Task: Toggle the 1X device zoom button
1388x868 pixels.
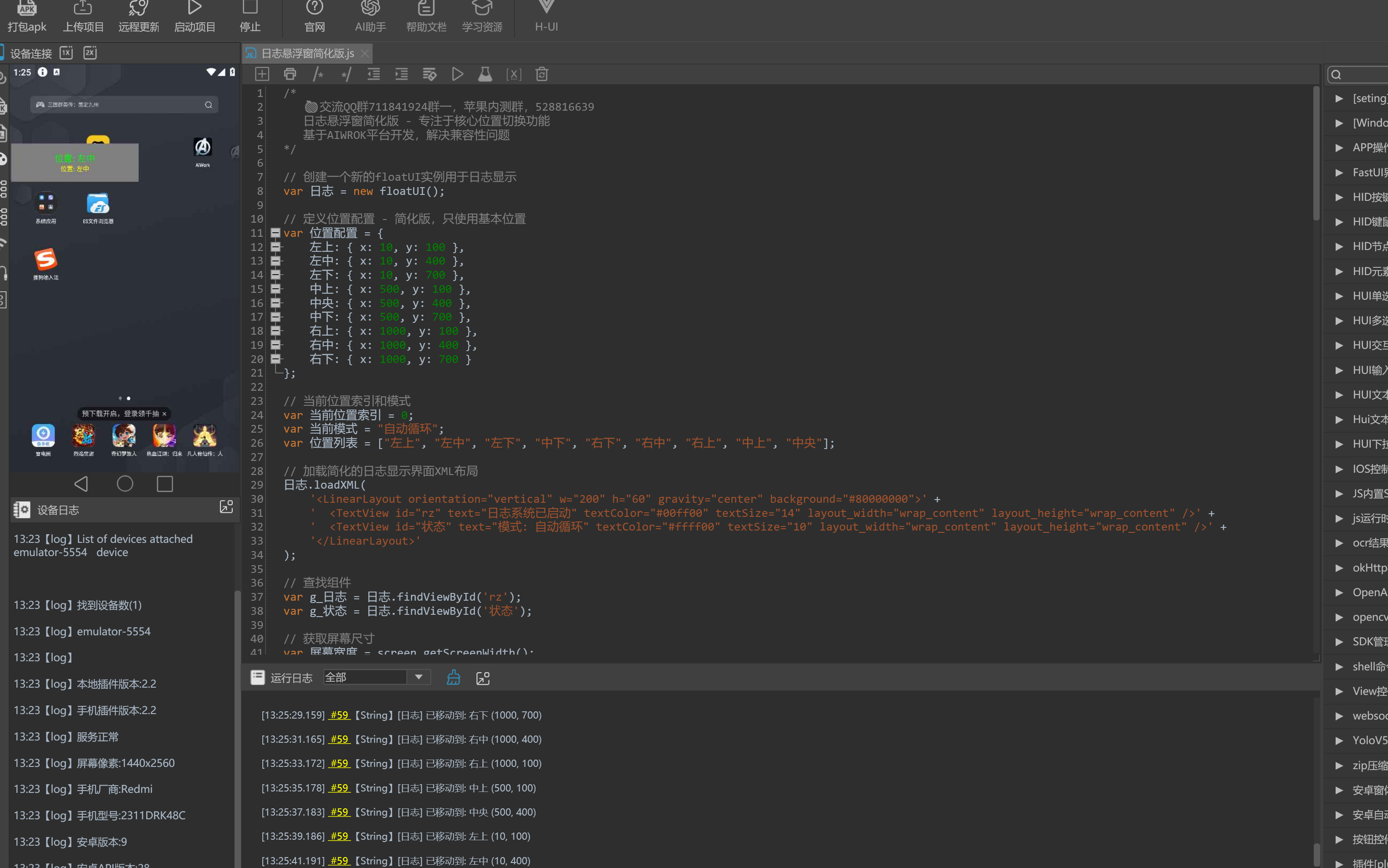Action: [x=66, y=53]
